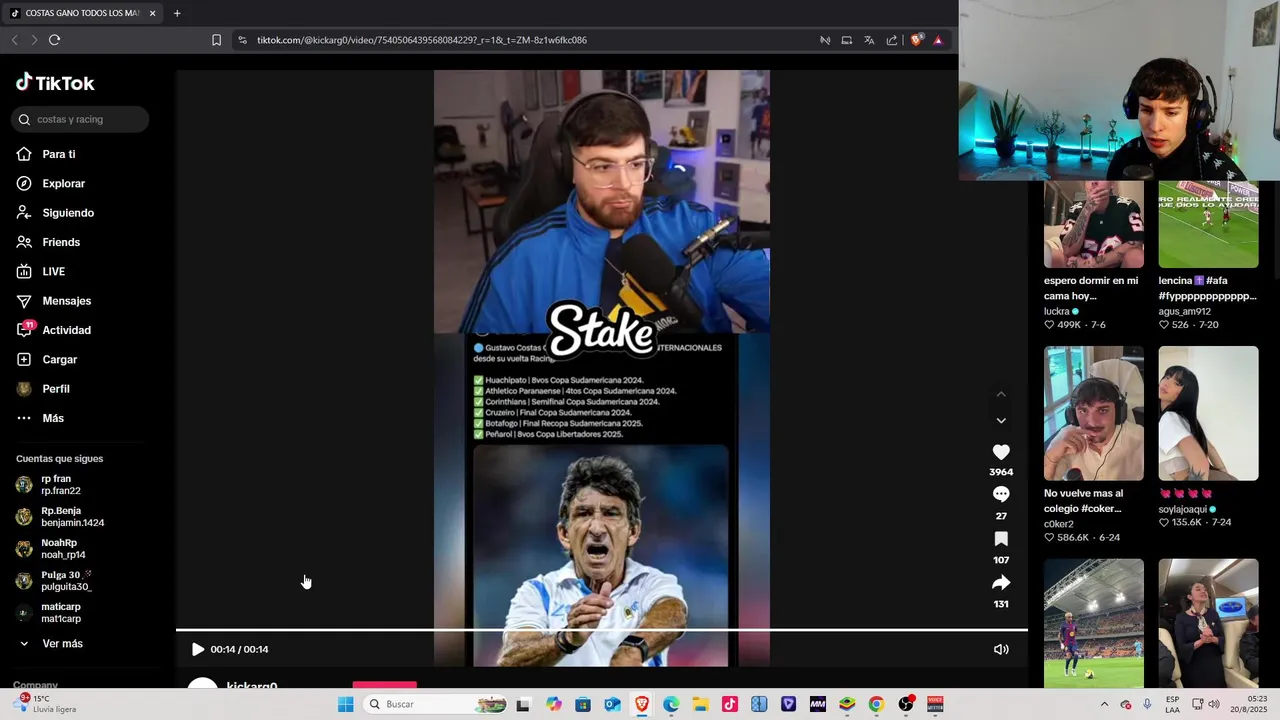This screenshot has width=1280, height=720.
Task: Bookmark this page in address bar
Action: coord(216,40)
